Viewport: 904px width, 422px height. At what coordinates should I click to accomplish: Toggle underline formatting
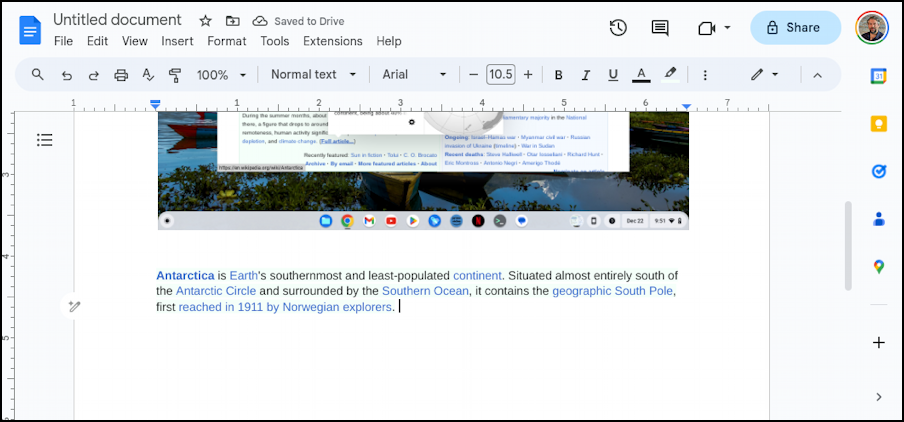coord(613,75)
